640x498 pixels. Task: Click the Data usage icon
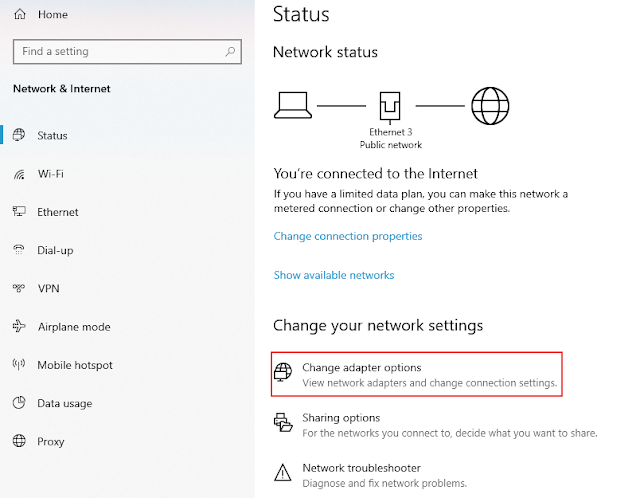(19, 403)
